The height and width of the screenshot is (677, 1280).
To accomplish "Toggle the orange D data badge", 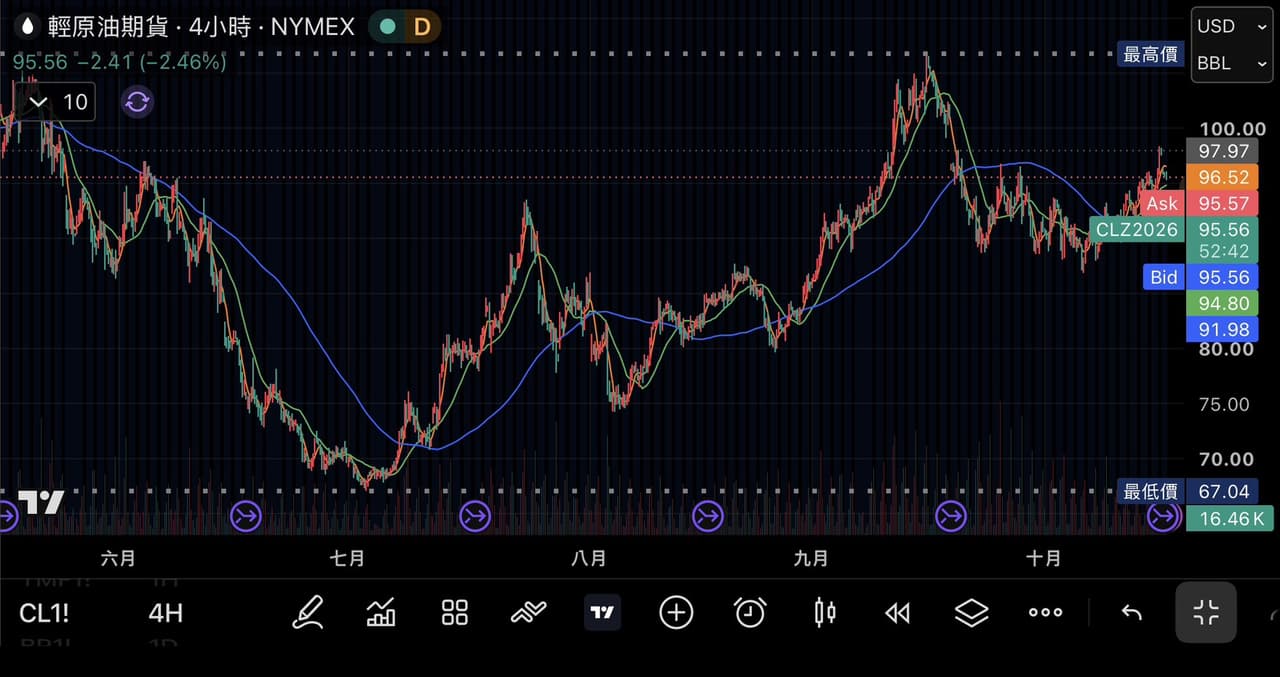I will (x=422, y=26).
